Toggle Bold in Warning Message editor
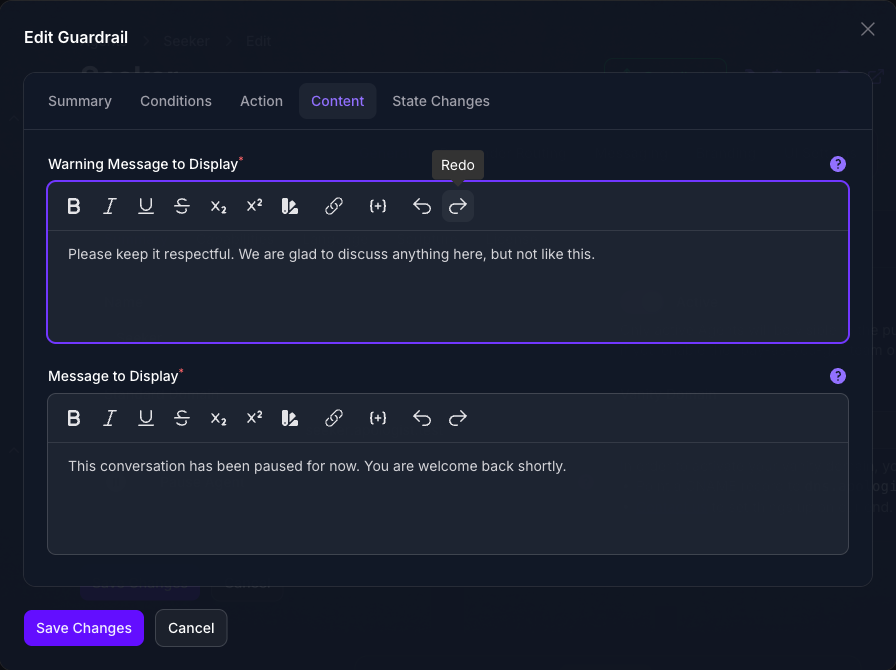This screenshot has height=670, width=896. click(74, 206)
